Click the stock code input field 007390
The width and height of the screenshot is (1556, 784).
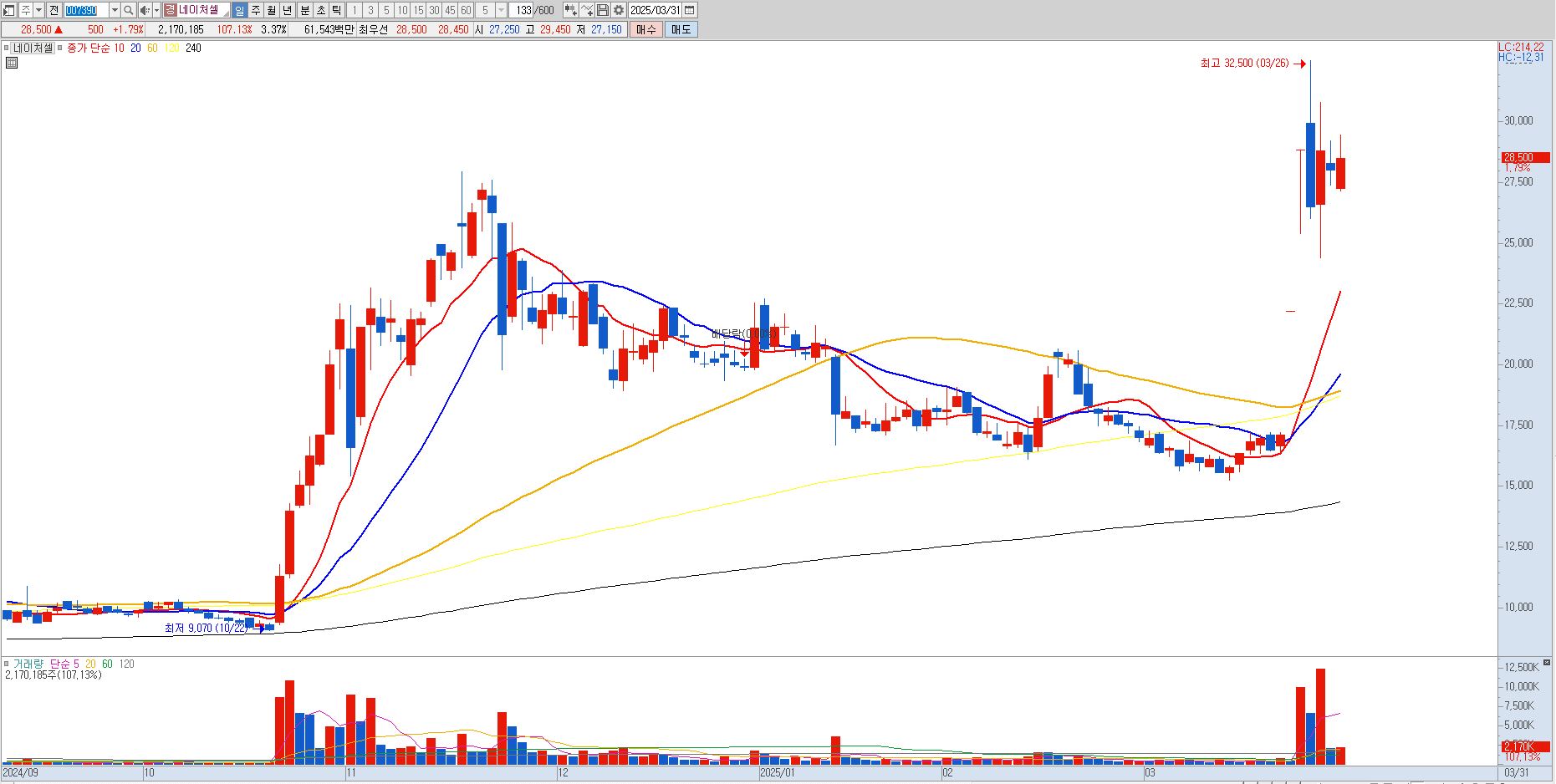coord(86,10)
